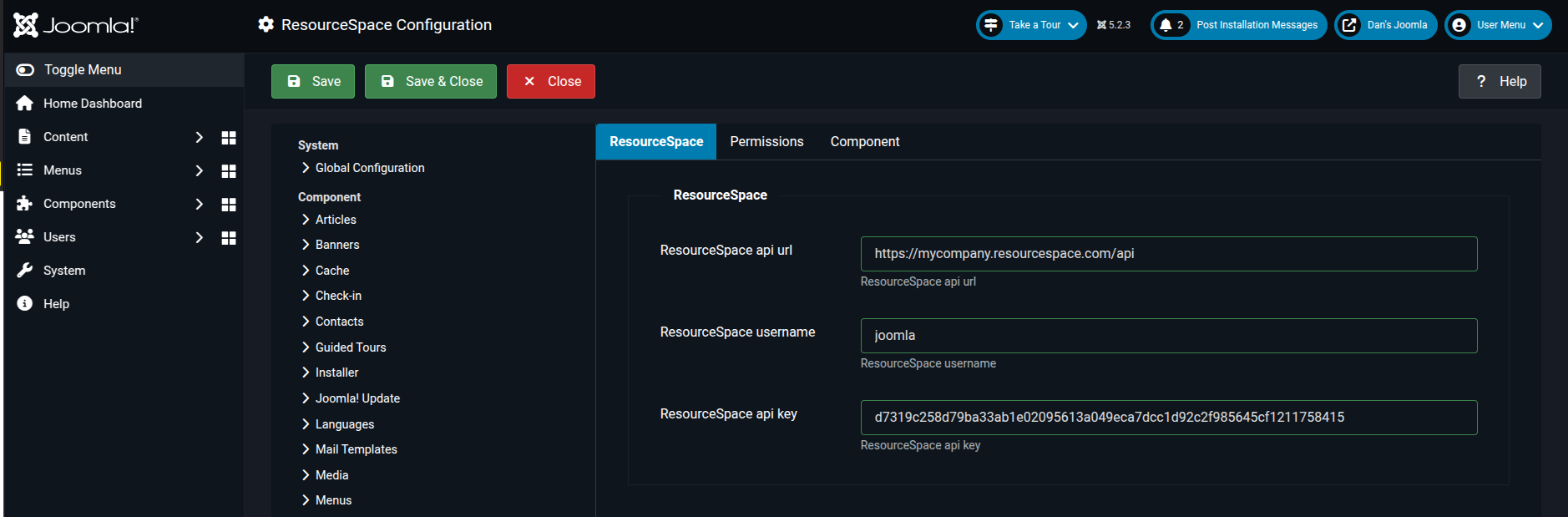Click the User Menu avatar icon
This screenshot has height=517, width=1568.
[1459, 25]
